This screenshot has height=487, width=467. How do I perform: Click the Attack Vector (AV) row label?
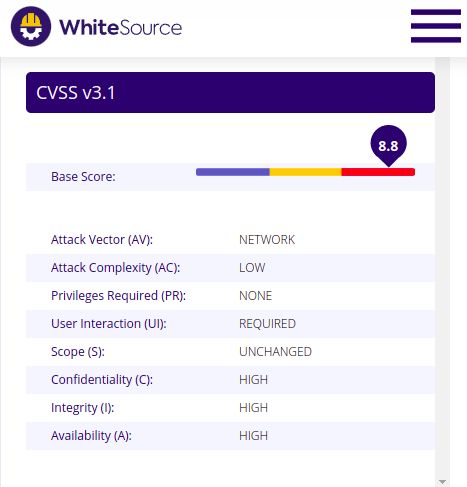point(102,240)
